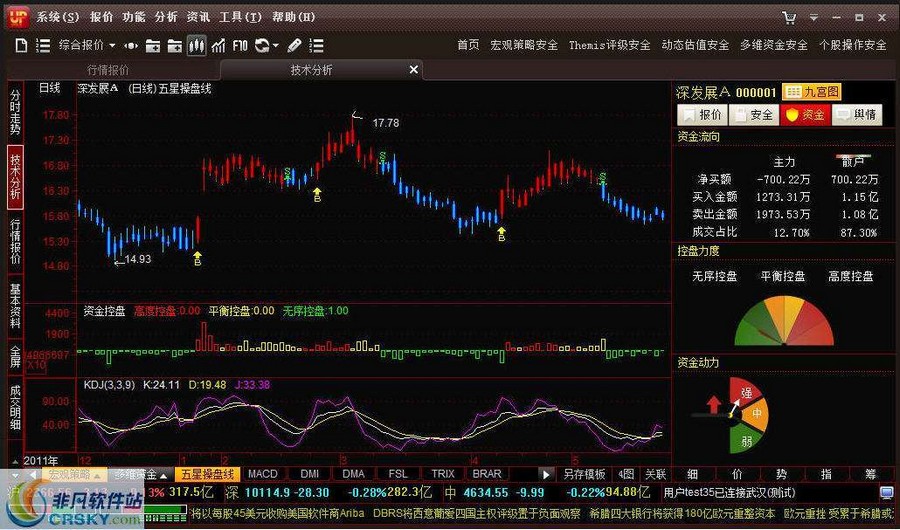This screenshot has height=530, width=900.
Task: Select the candlestick chart toolbar icon
Action: pos(196,45)
